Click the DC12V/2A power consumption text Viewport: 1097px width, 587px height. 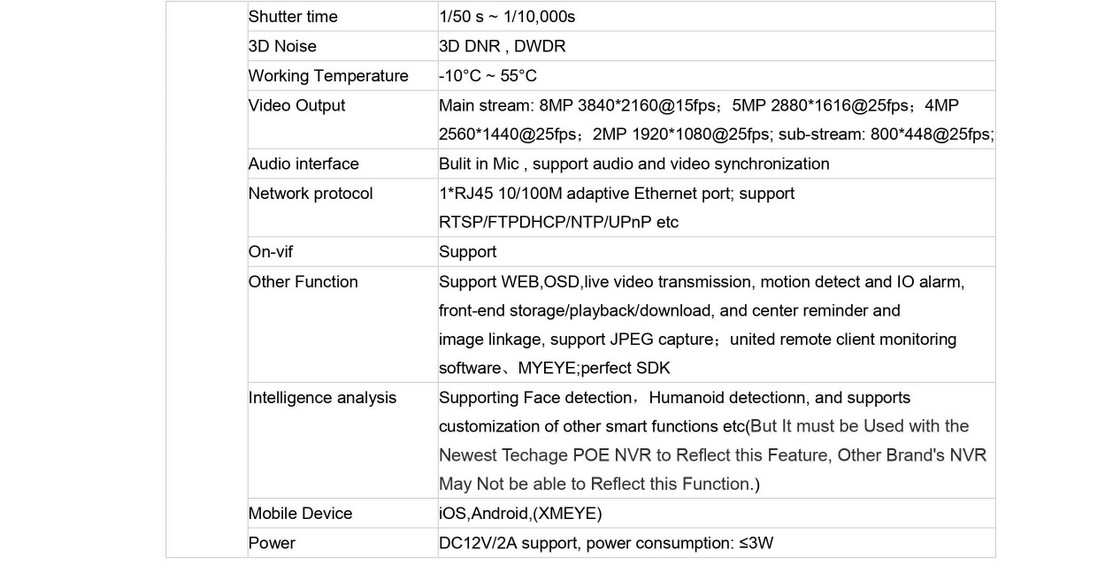click(606, 544)
